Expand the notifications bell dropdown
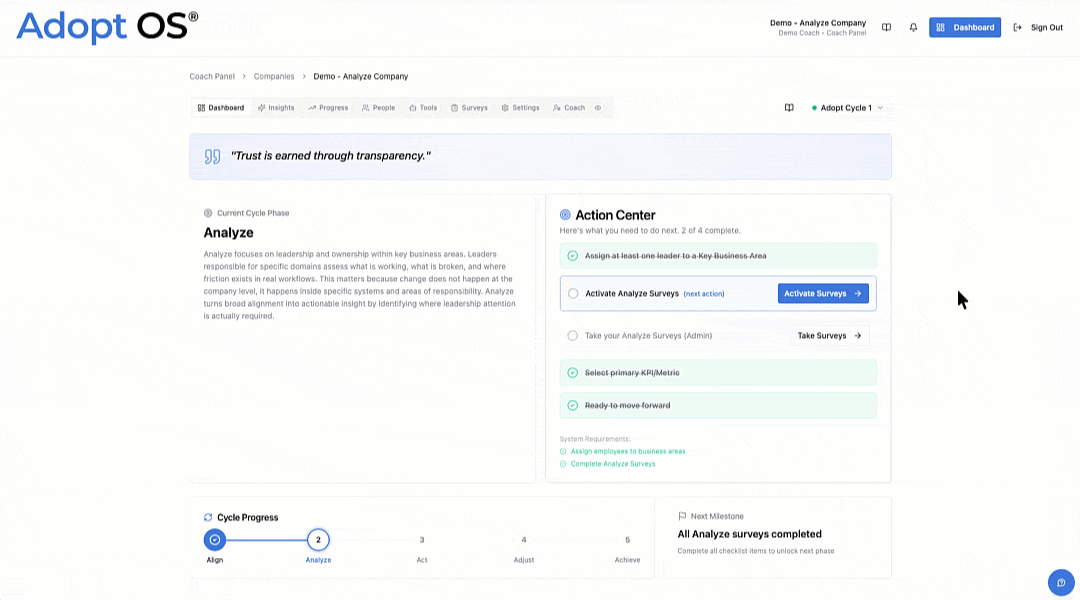 tap(913, 27)
